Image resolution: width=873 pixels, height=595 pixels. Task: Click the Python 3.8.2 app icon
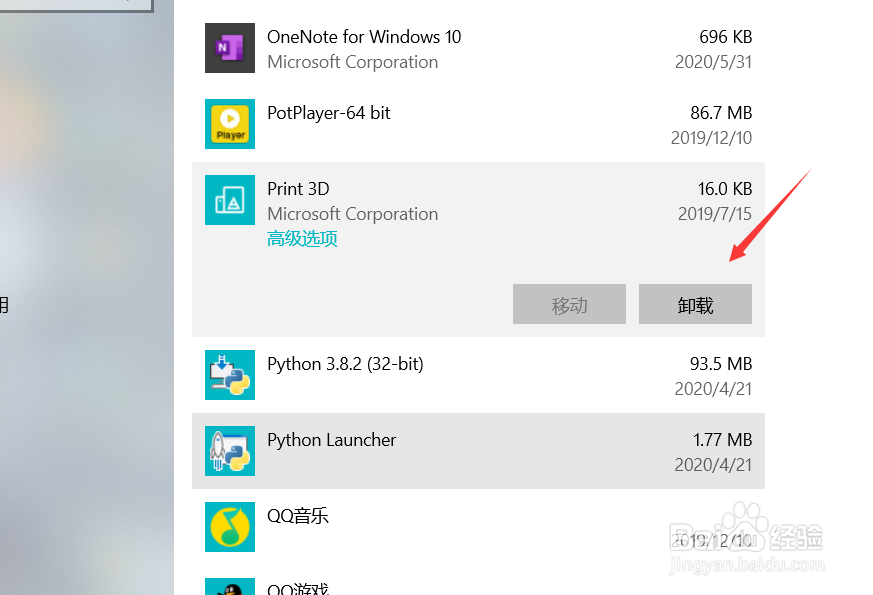point(230,375)
